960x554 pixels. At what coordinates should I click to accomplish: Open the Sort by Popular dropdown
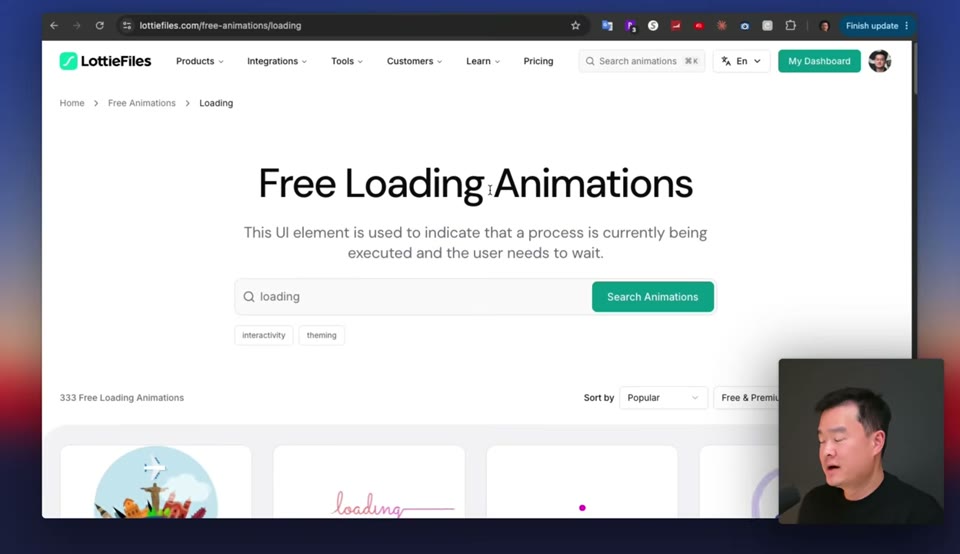[663, 398]
